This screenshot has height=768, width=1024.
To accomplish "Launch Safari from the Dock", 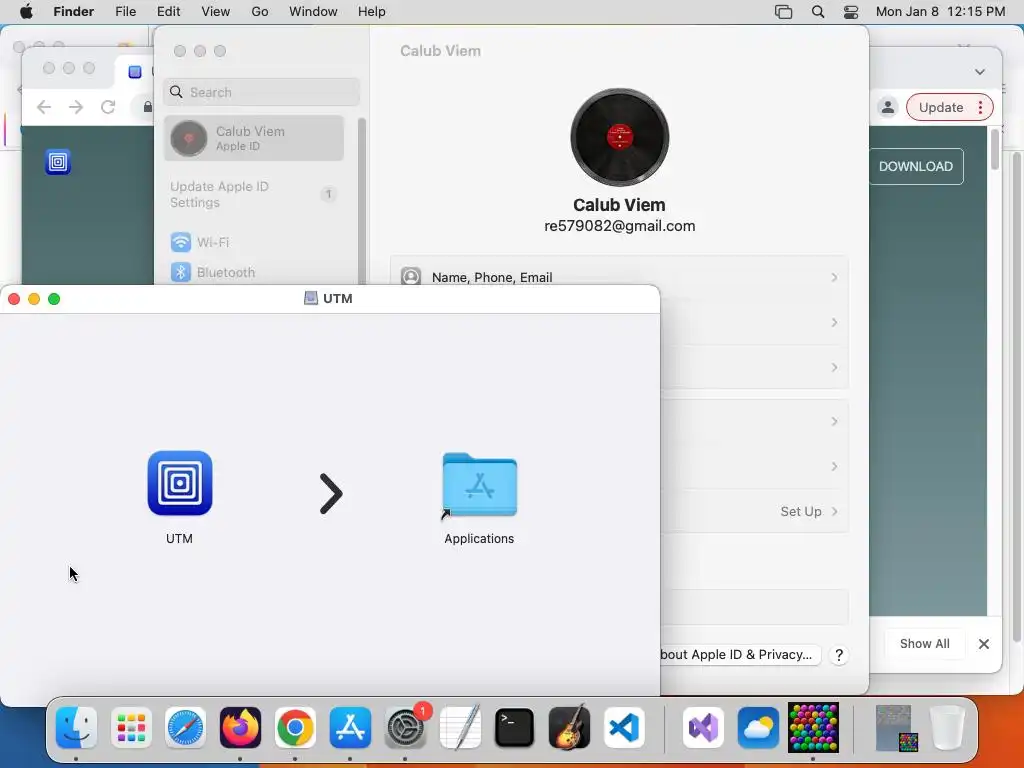I will tap(185, 728).
